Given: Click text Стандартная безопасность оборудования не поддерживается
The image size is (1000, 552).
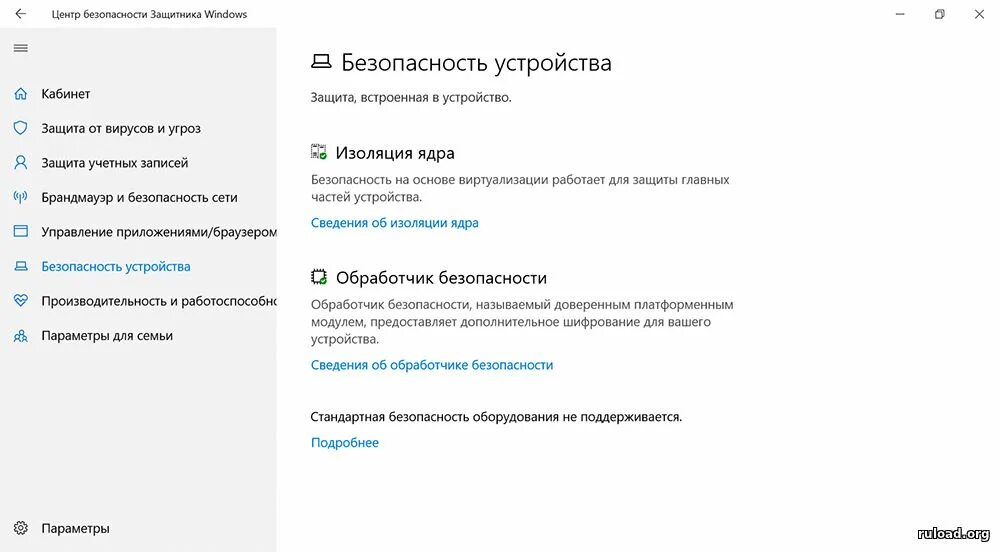Looking at the screenshot, I should coord(496,417).
